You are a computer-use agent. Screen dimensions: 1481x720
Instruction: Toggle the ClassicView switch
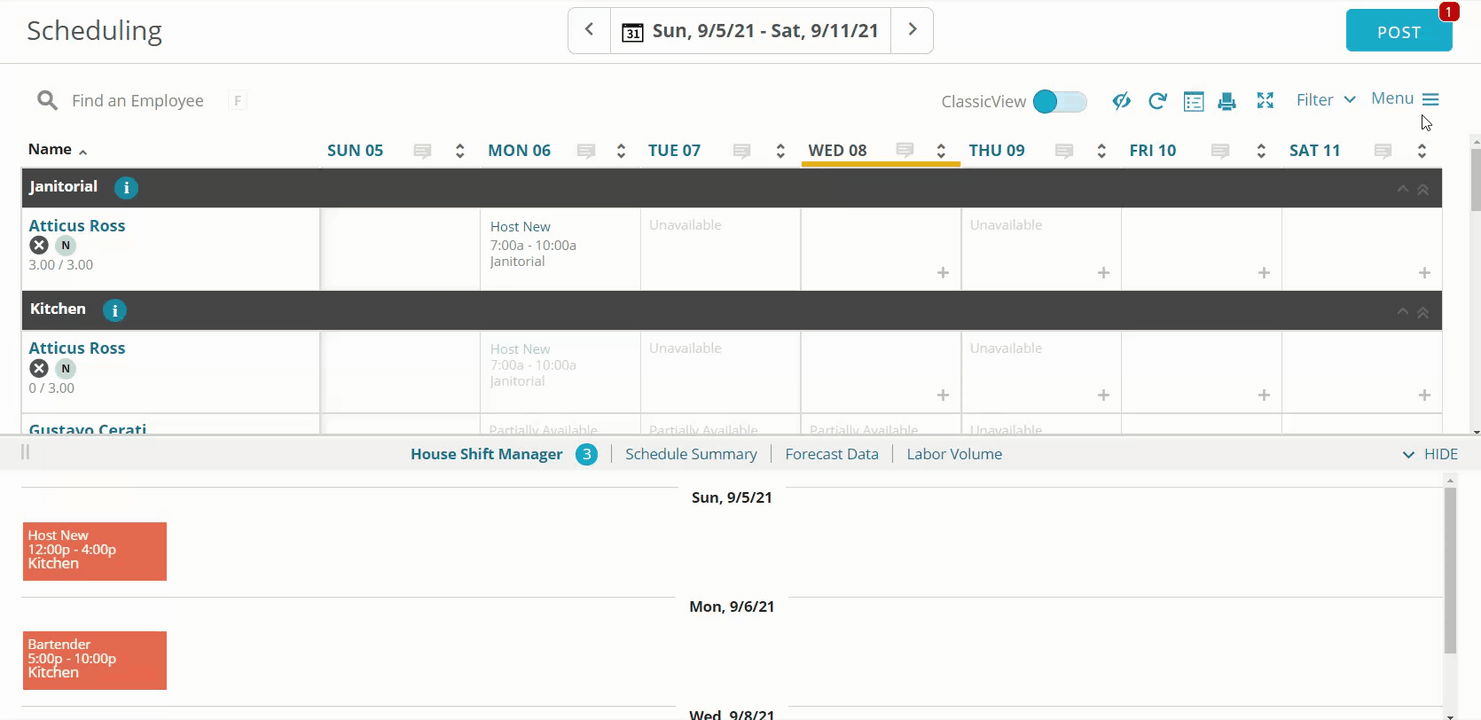(1059, 101)
